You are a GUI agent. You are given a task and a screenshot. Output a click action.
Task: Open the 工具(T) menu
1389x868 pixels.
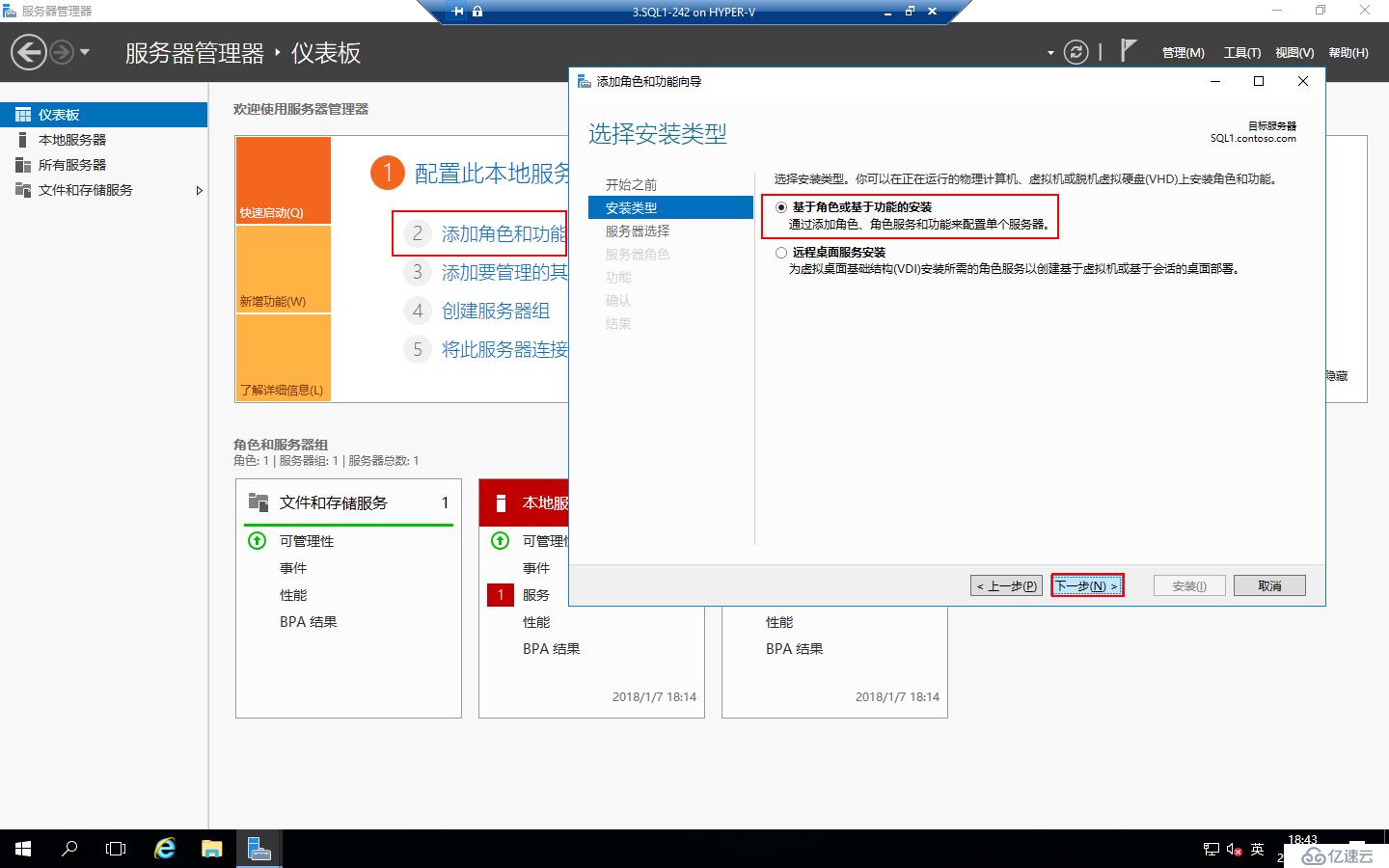tap(1242, 53)
